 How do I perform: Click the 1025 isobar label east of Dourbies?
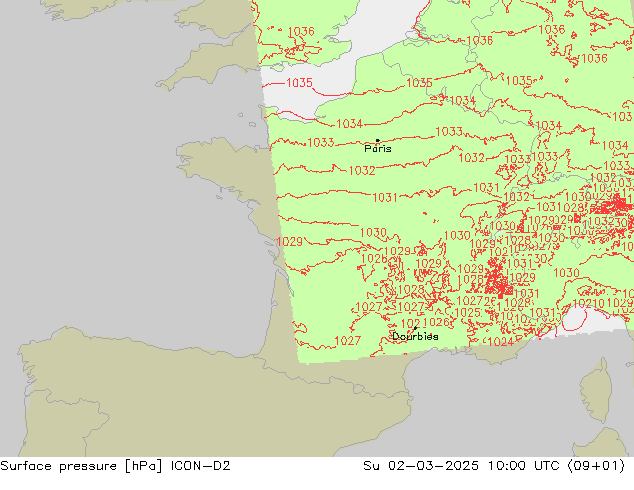467,313
